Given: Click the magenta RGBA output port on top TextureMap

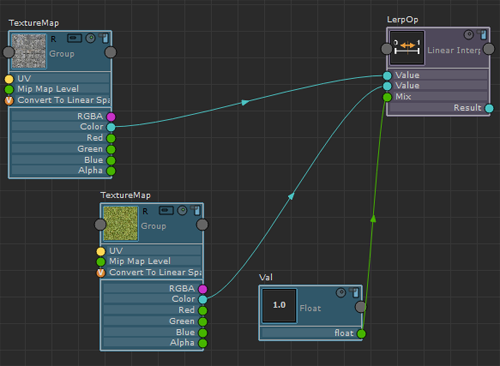Looking at the screenshot, I should pyautogui.click(x=111, y=117).
